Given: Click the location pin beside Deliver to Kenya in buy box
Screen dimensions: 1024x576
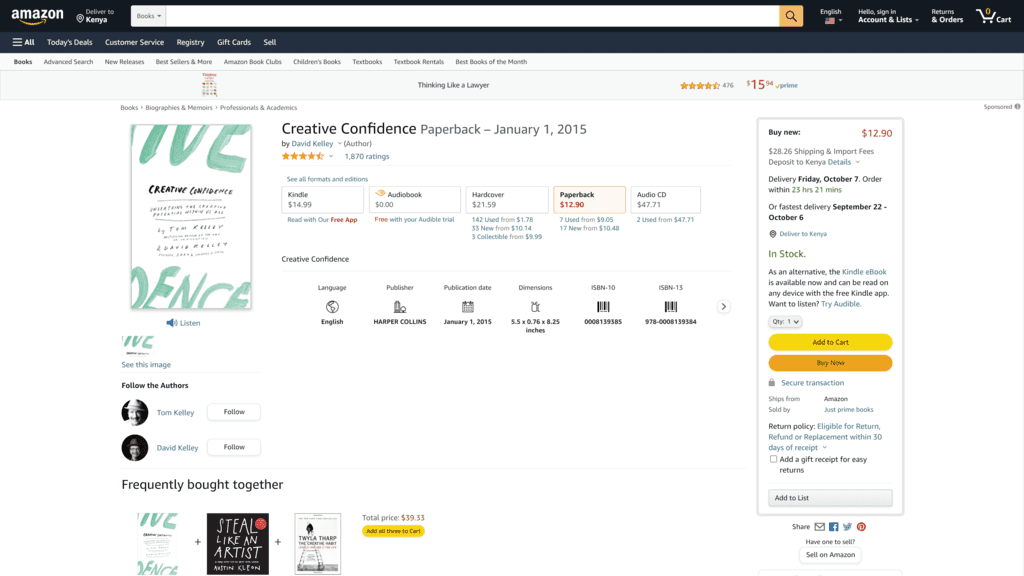Looking at the screenshot, I should 773,234.
